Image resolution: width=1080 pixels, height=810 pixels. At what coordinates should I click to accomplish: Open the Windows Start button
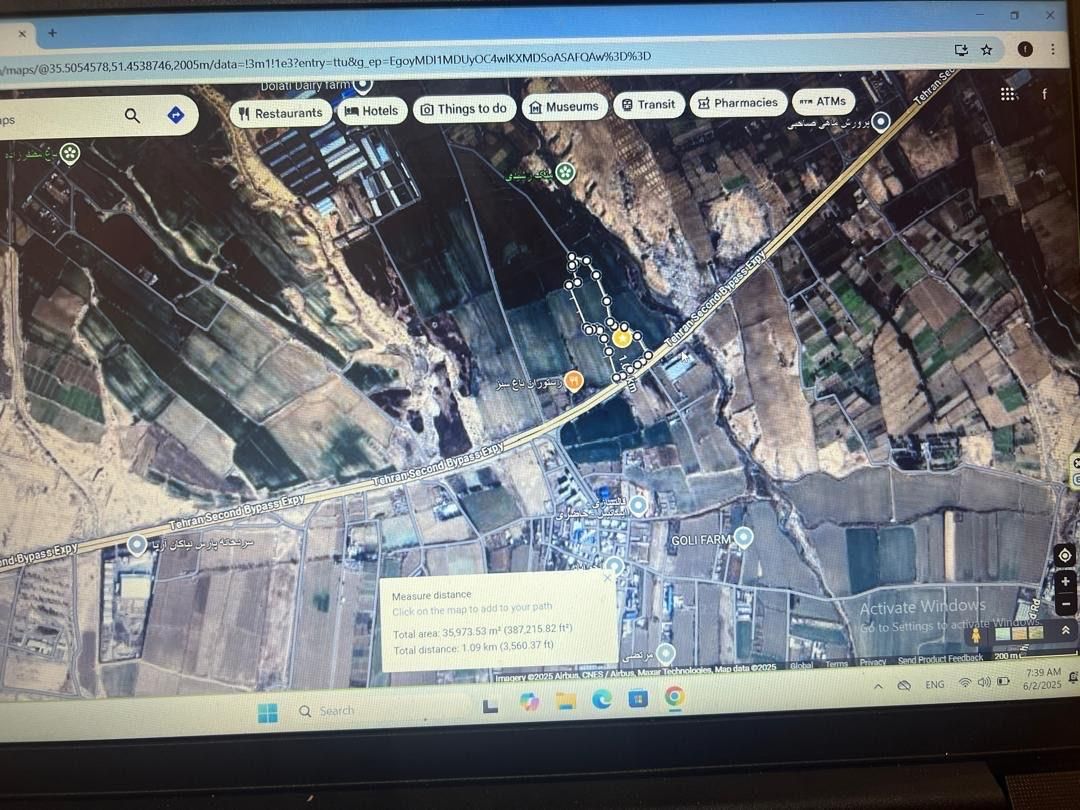267,713
